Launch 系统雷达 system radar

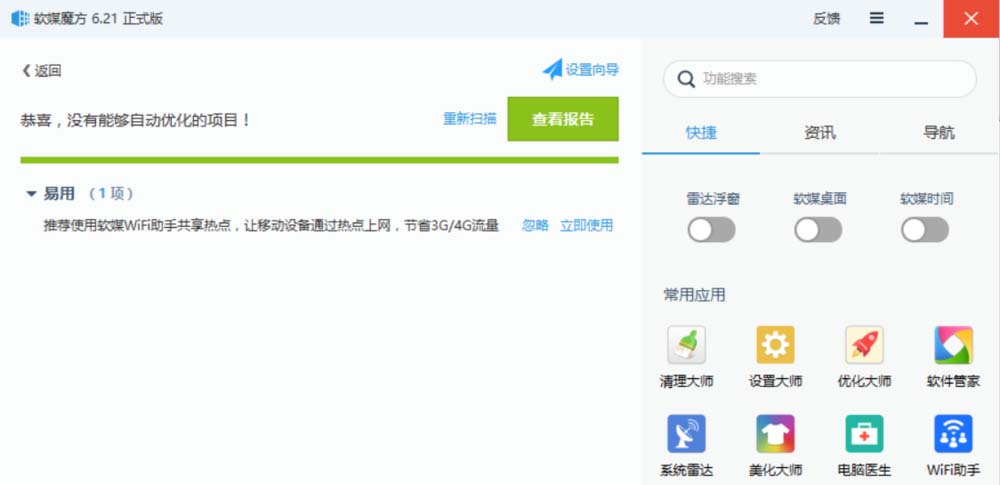686,434
